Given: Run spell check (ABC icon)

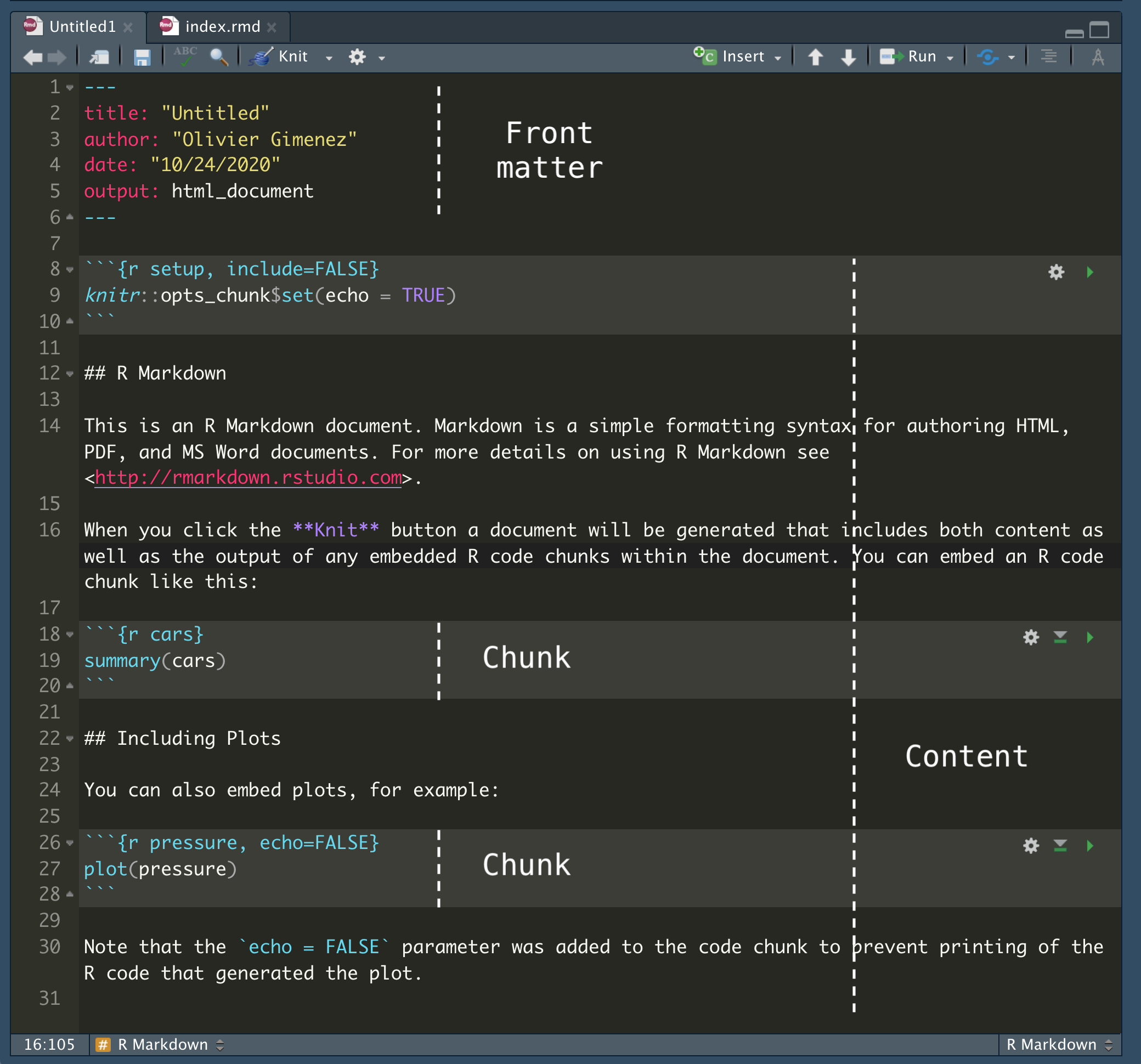Looking at the screenshot, I should click(x=185, y=56).
